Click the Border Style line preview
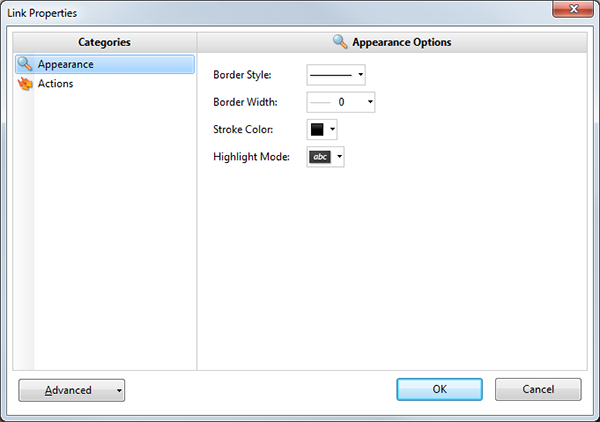600x422 pixels. [330, 75]
